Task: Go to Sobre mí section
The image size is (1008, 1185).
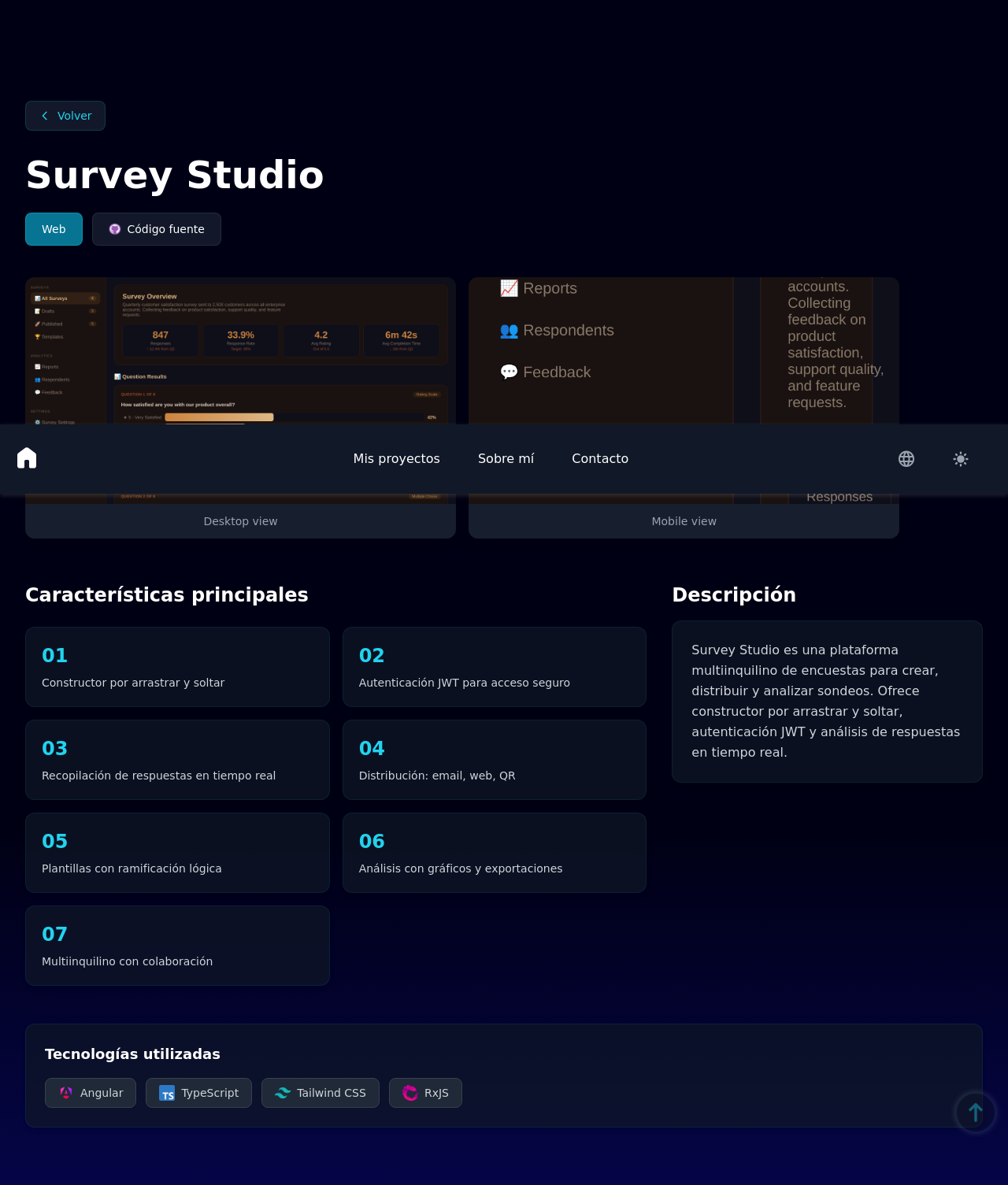Action: [x=506, y=458]
